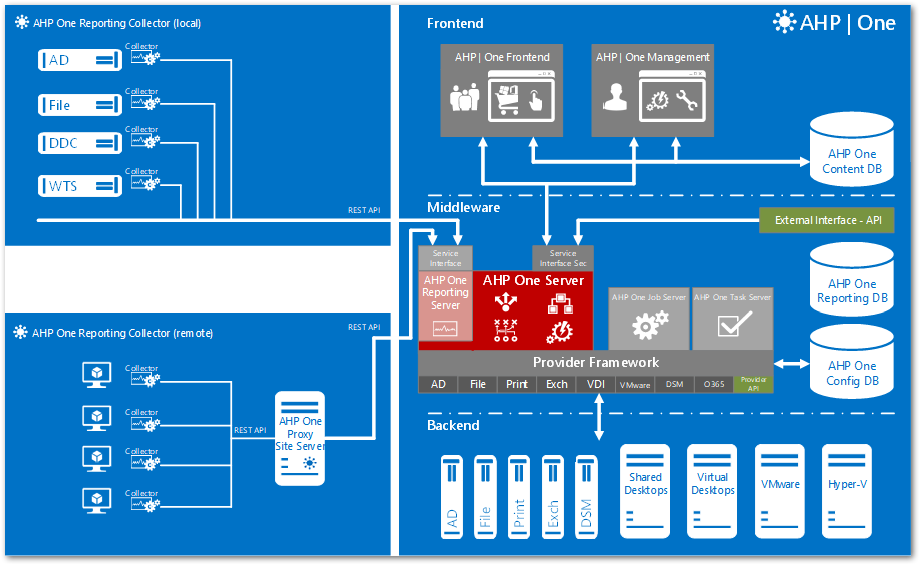Click the File backend server tower
Image resolution: width=920 pixels, height=565 pixels.
pyautogui.click(x=485, y=497)
